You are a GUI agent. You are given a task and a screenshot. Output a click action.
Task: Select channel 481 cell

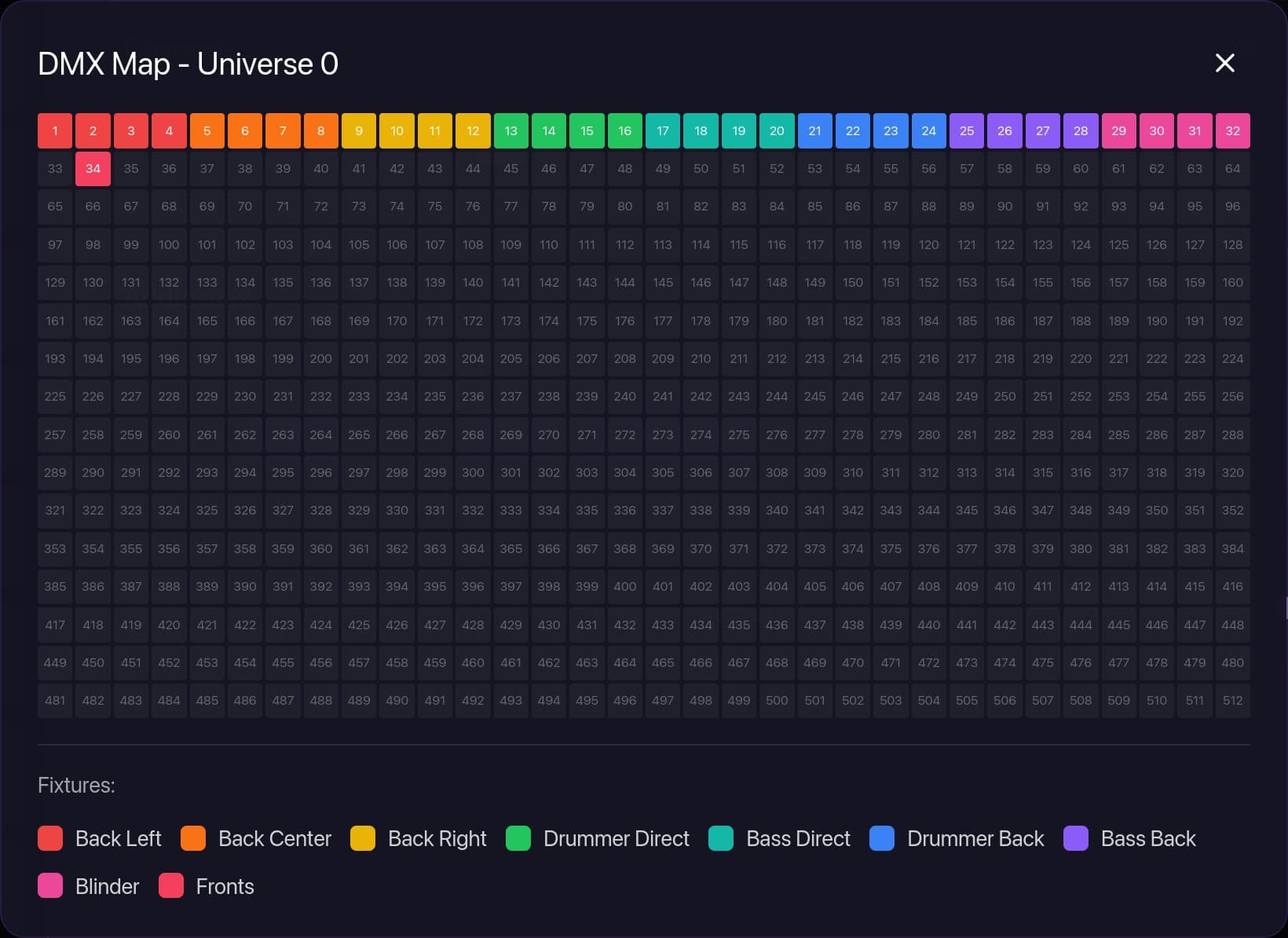point(55,701)
